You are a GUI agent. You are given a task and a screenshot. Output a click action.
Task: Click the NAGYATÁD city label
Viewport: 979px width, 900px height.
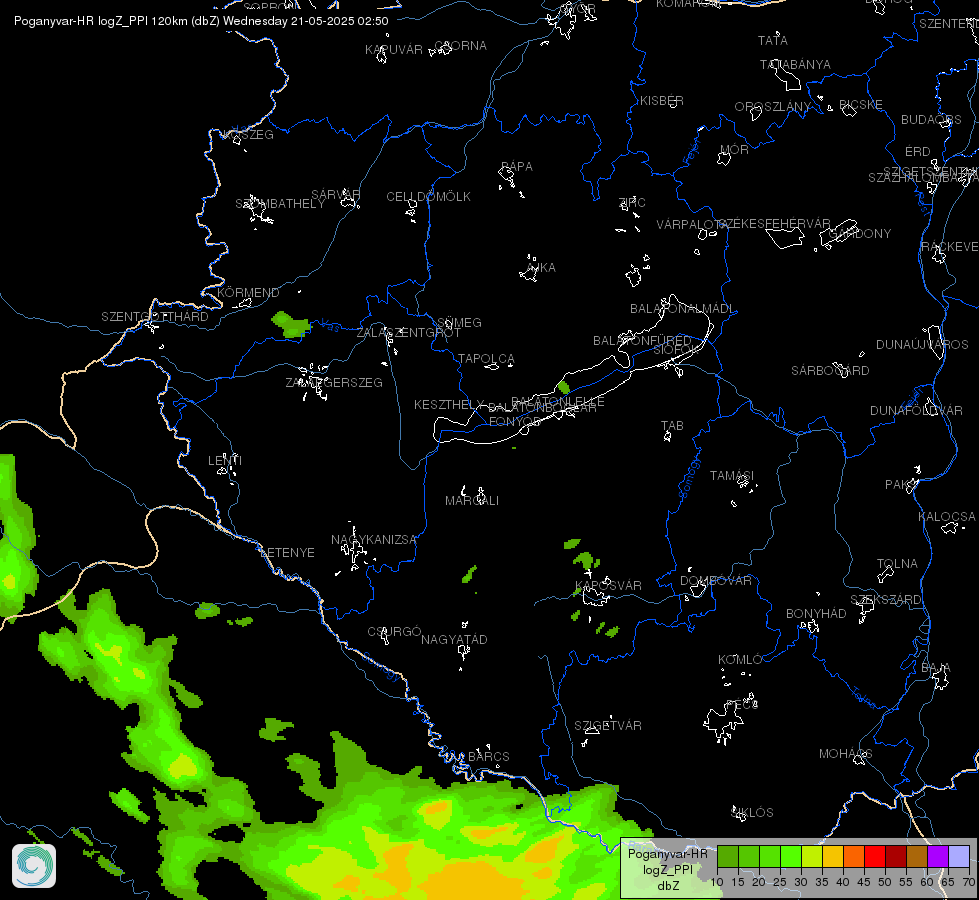(x=454, y=640)
